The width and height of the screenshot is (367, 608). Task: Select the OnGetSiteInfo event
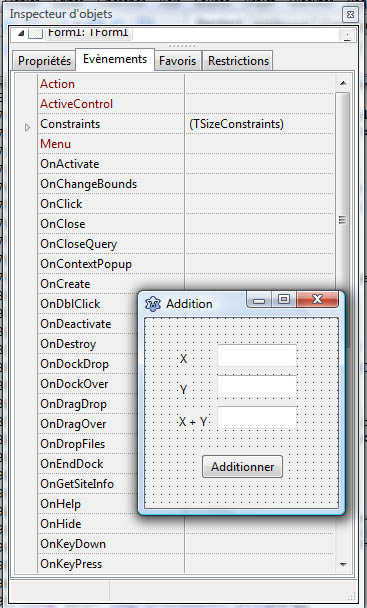pyautogui.click(x=77, y=484)
